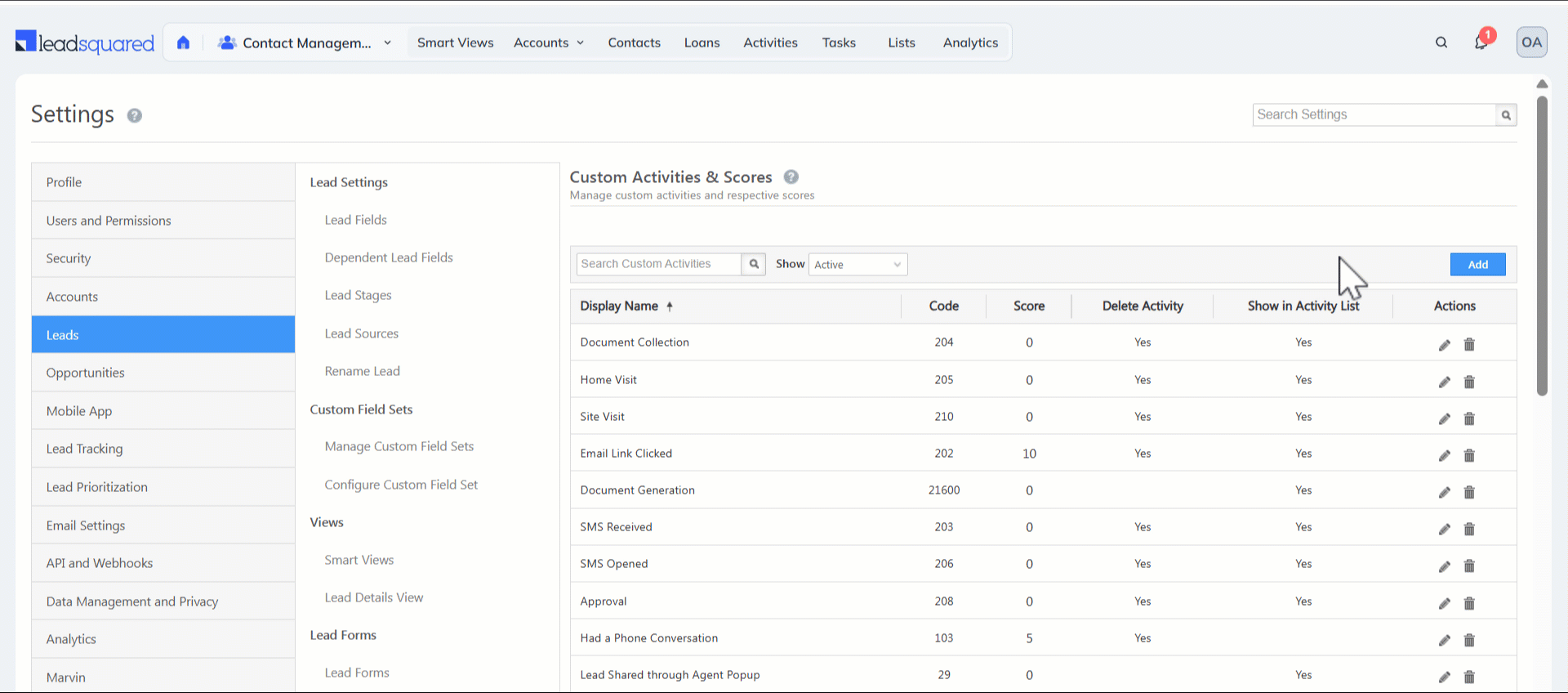Go to the Analytics navigation tab
This screenshot has width=1568, height=693.
(x=970, y=42)
